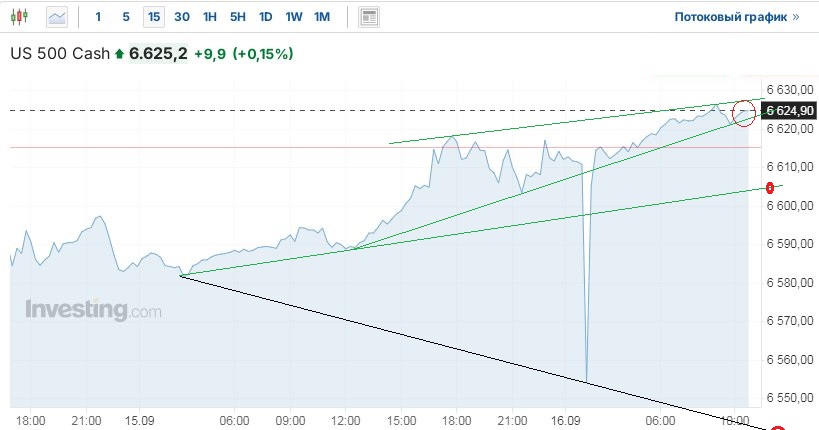Select the active 15 minute timeframe

(153, 17)
